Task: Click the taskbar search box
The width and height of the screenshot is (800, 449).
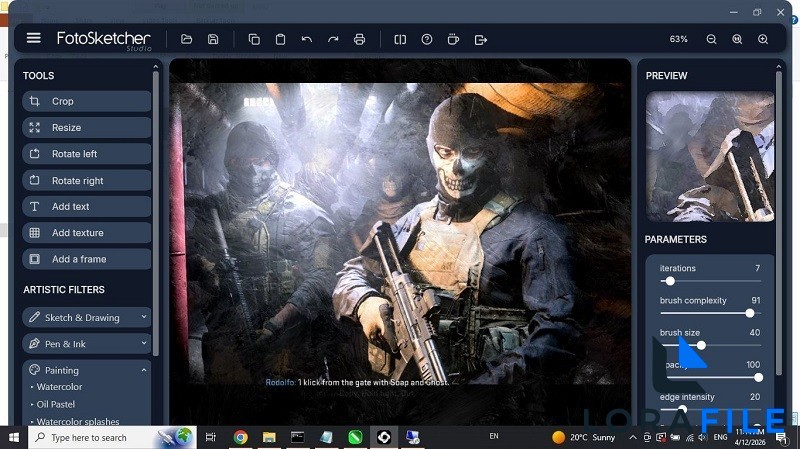Action: [x=111, y=437]
